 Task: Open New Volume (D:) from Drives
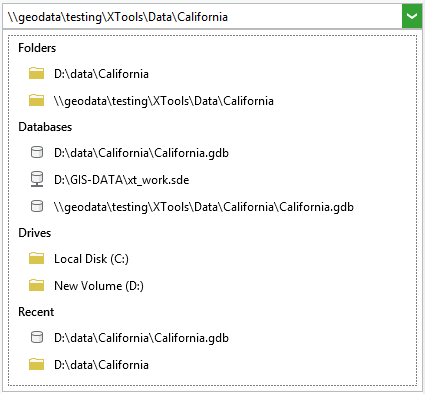coord(99,286)
